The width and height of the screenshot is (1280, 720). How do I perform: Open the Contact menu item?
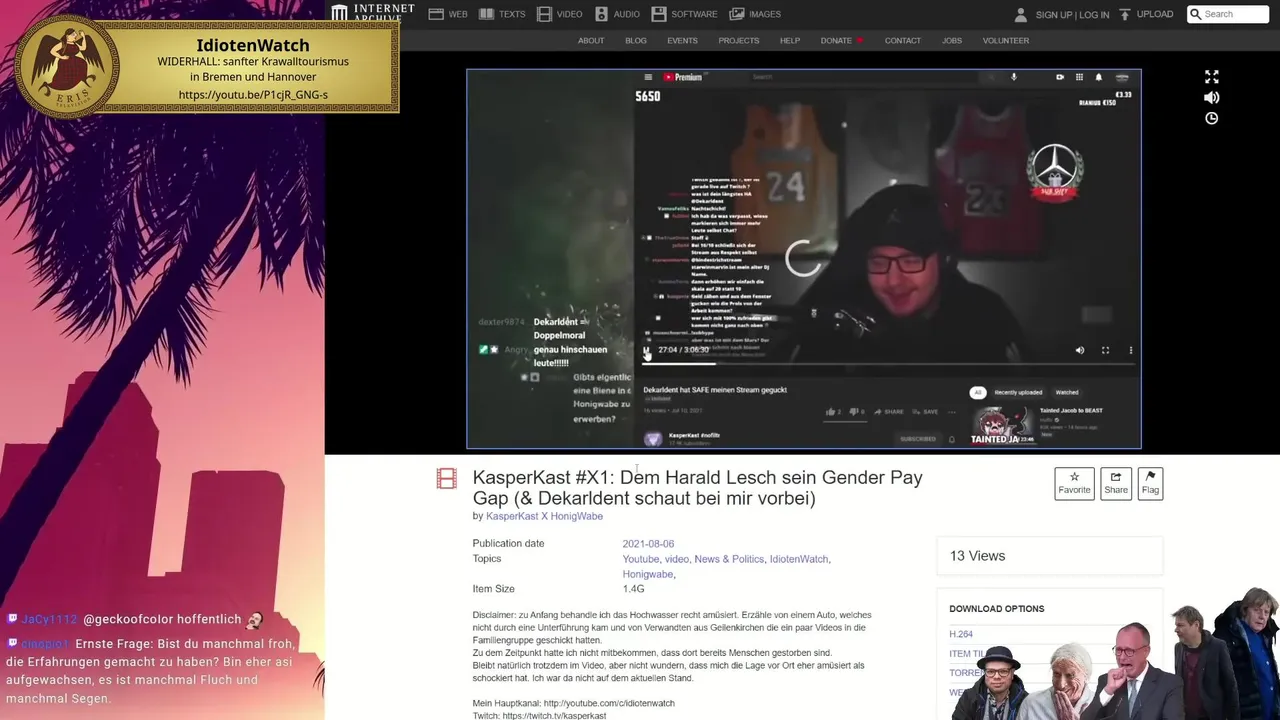point(903,41)
